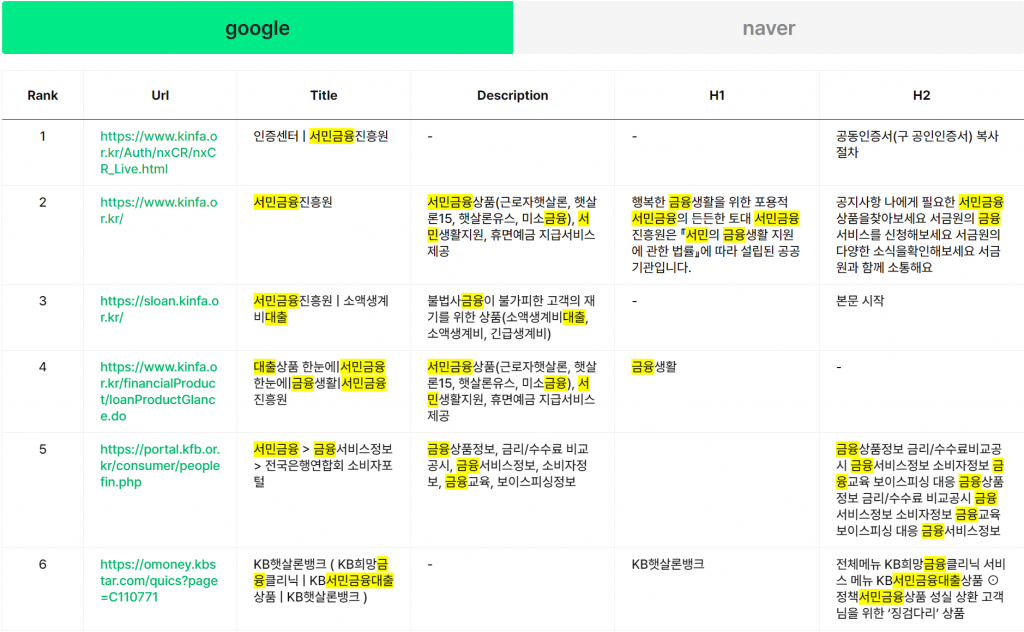Click the Url column header

click(160, 96)
